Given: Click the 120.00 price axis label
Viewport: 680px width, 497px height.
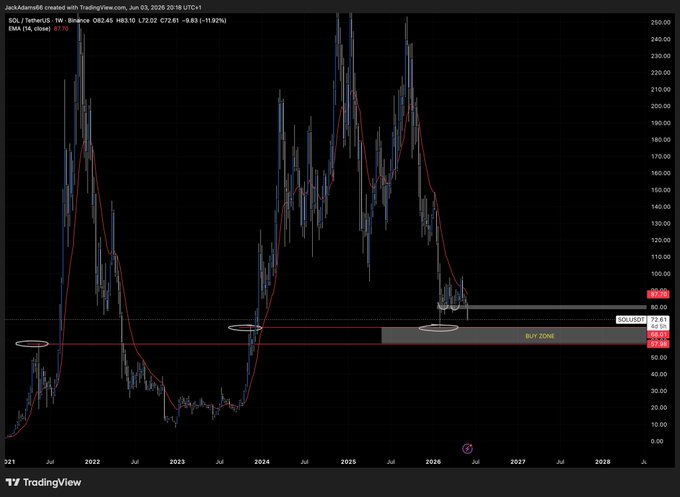Looking at the screenshot, I should click(x=660, y=240).
